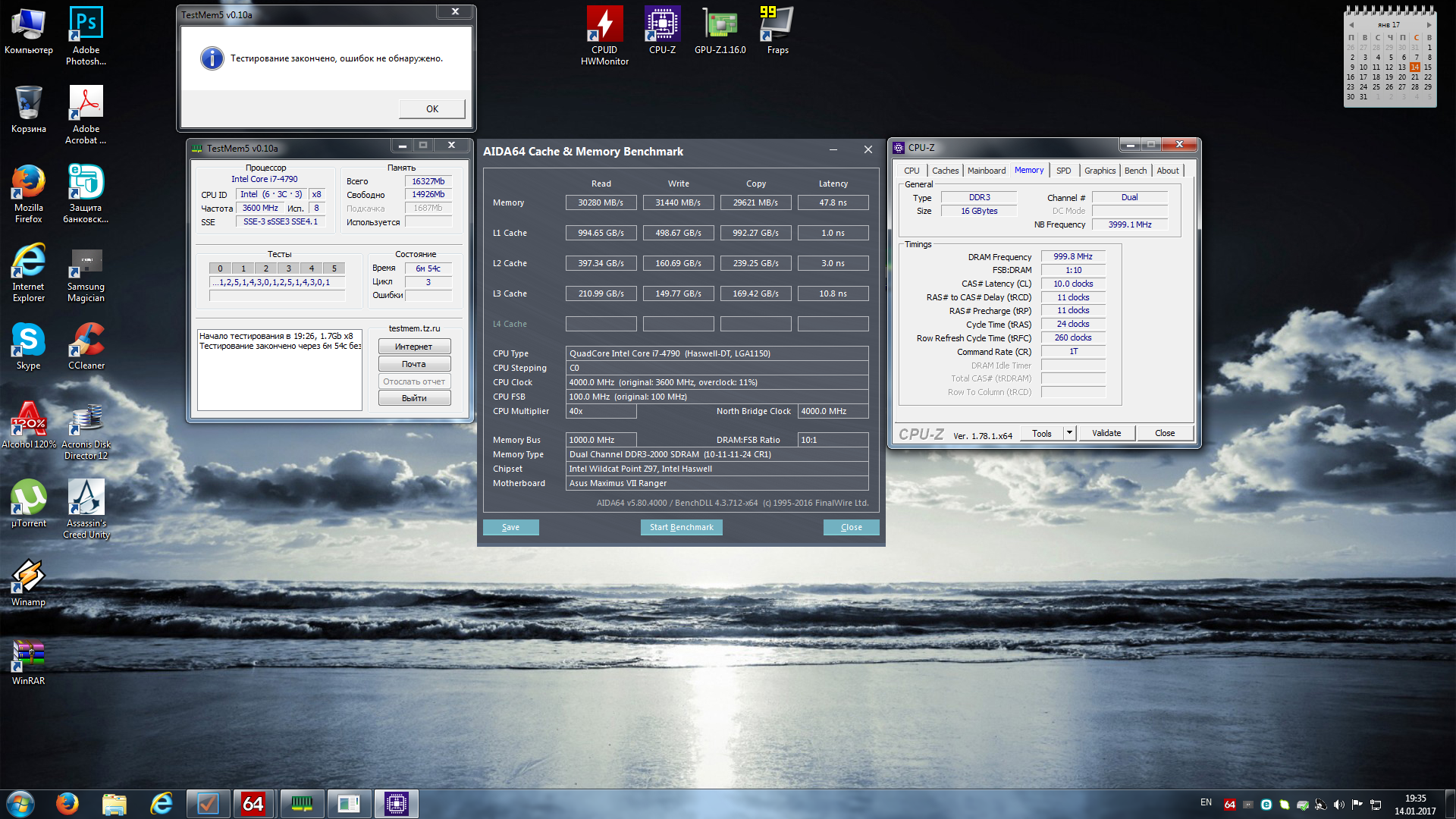
Task: Switch to Caches tab in CPU-Z
Action: (x=945, y=171)
